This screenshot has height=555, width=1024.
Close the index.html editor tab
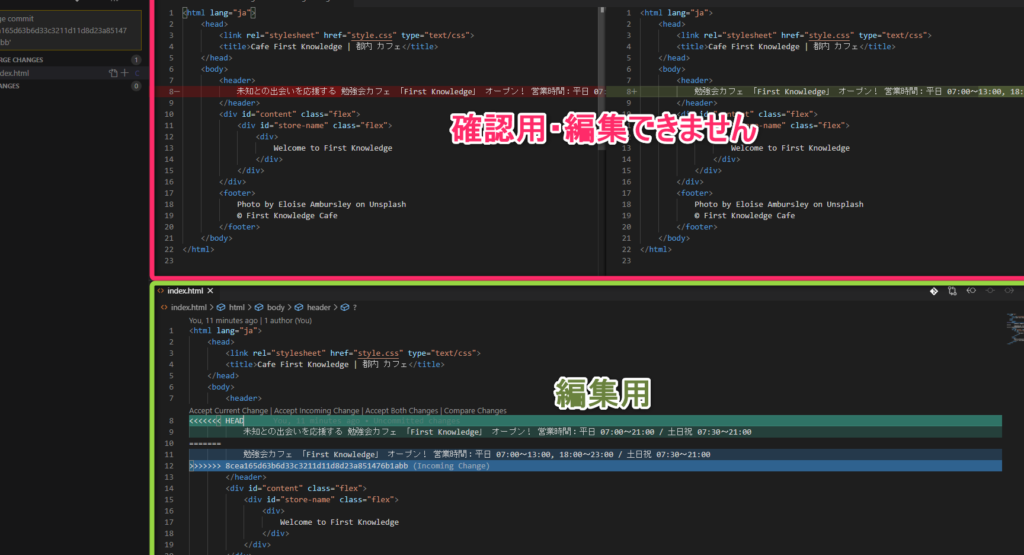click(210, 290)
